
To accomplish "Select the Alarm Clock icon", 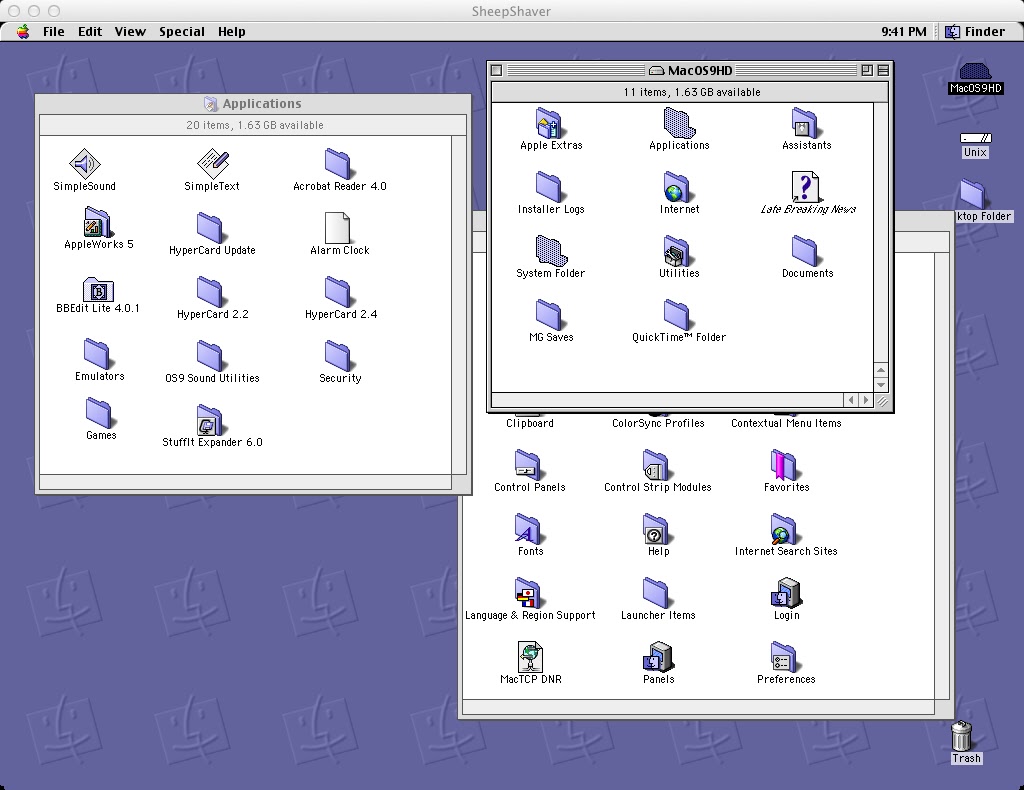I will 338,229.
